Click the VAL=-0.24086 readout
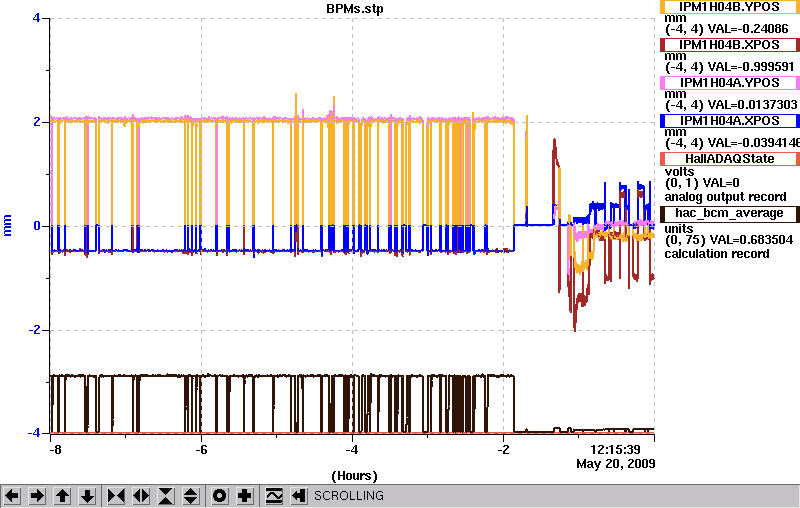Image resolution: width=800 pixels, height=508 pixels. (x=748, y=29)
